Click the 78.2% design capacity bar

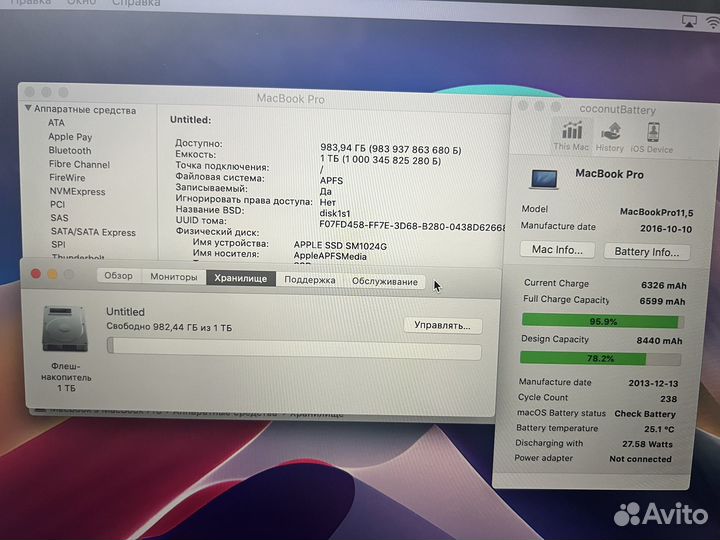point(600,358)
